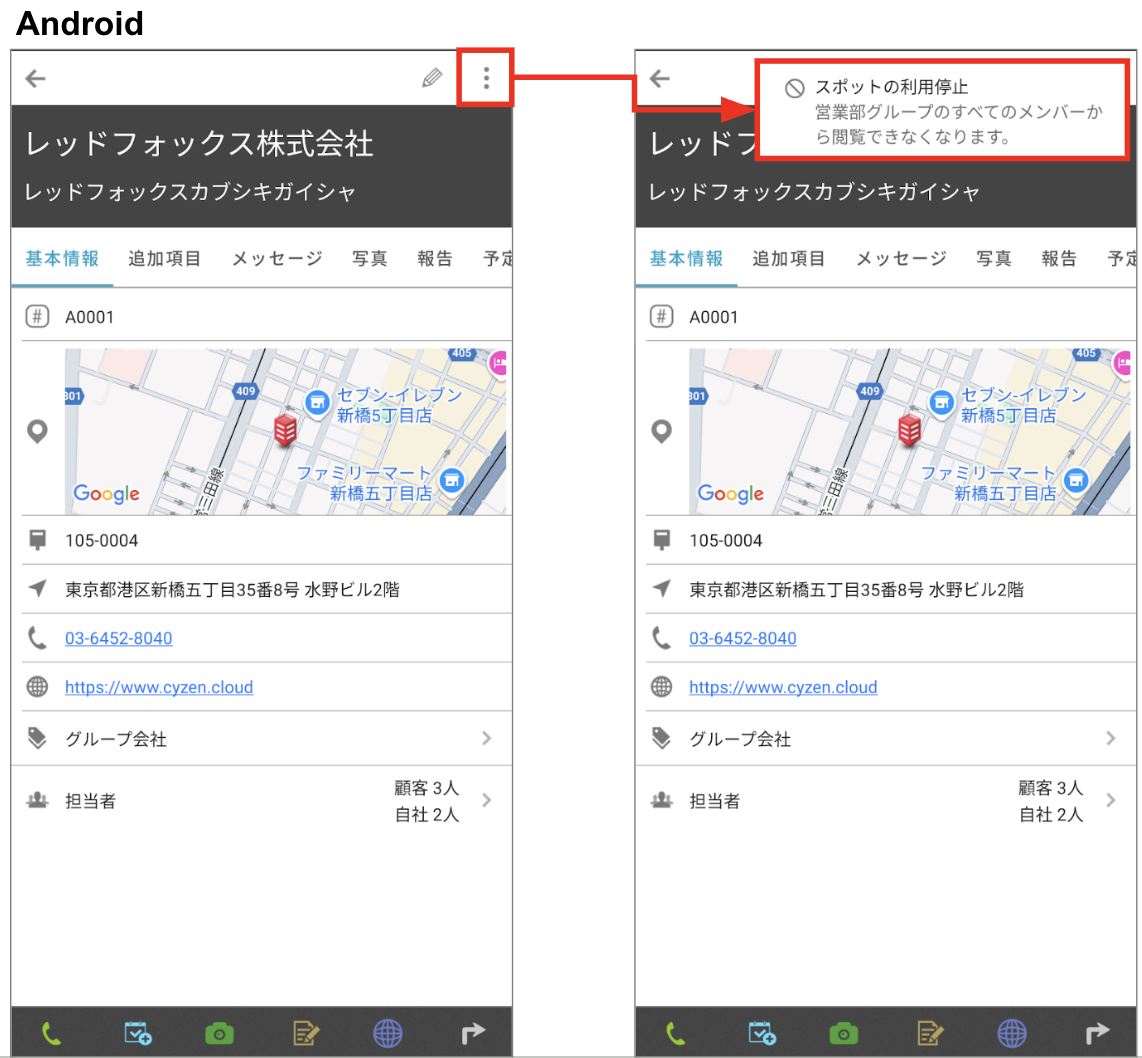Tap 顧客 3人 count on left screen
This screenshot has height=1058, width=1142.
[427, 788]
